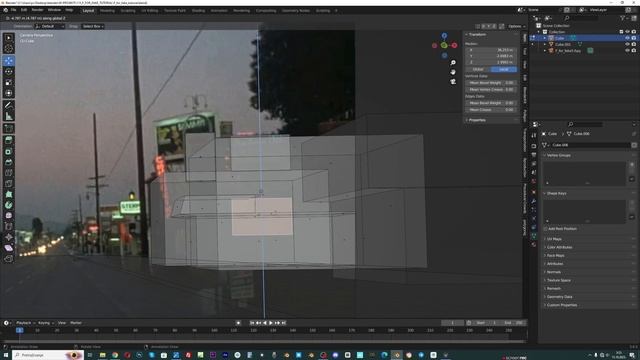Screen dimensions: 640x360
Task: Click the viewport zoom magnifier gizmo
Action: 453,62
